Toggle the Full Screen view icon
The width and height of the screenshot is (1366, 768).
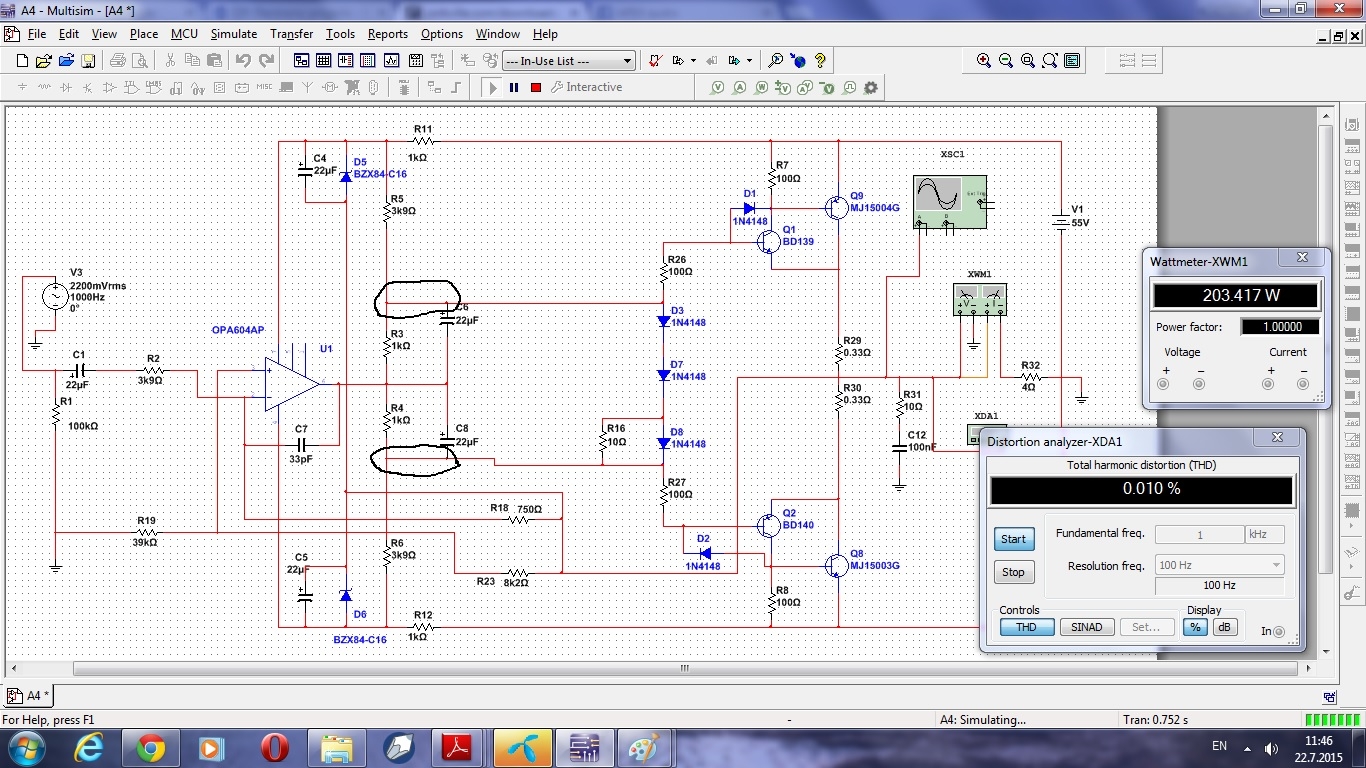[x=1072, y=61]
